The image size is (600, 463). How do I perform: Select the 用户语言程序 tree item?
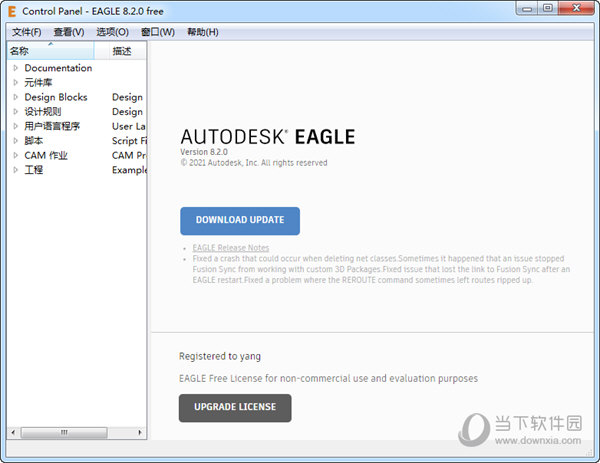pyautogui.click(x=52, y=126)
